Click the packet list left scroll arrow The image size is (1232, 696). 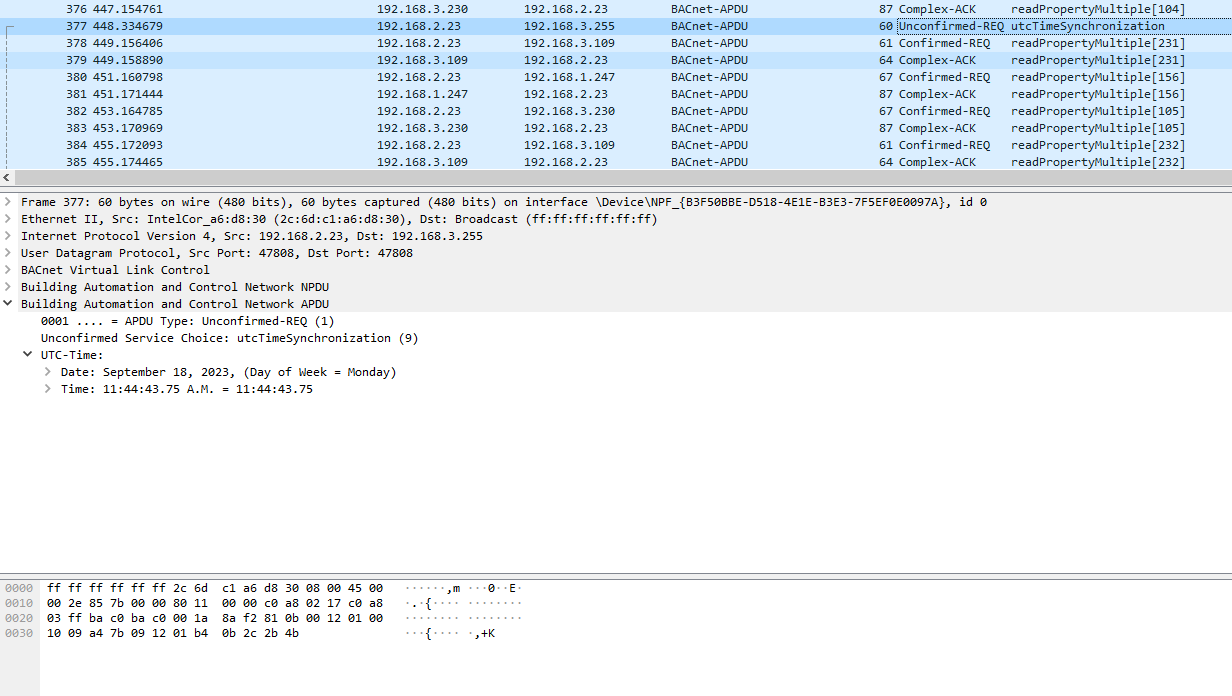tap(8, 177)
